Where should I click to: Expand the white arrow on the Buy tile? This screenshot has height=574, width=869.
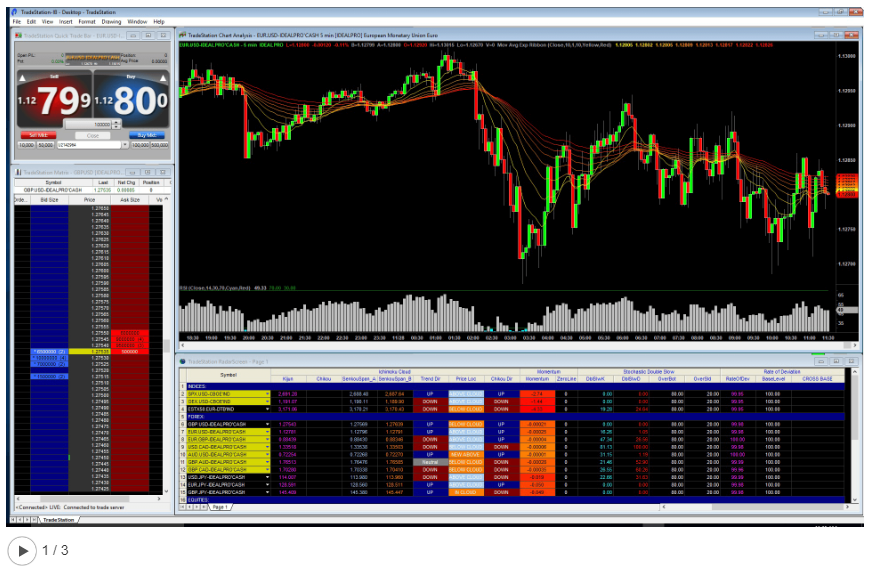pyautogui.click(x=163, y=78)
